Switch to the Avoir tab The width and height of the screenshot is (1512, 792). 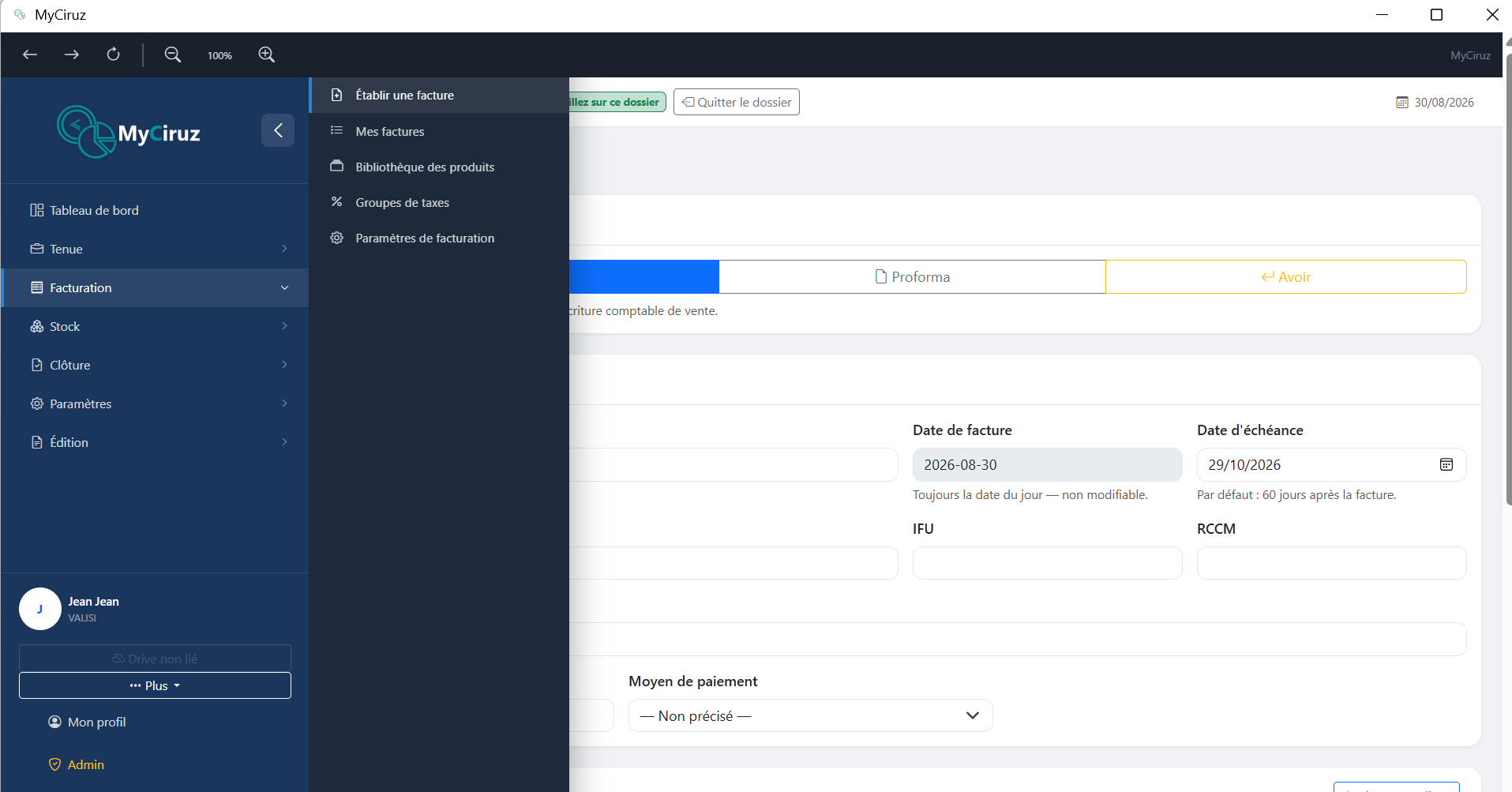[1286, 277]
